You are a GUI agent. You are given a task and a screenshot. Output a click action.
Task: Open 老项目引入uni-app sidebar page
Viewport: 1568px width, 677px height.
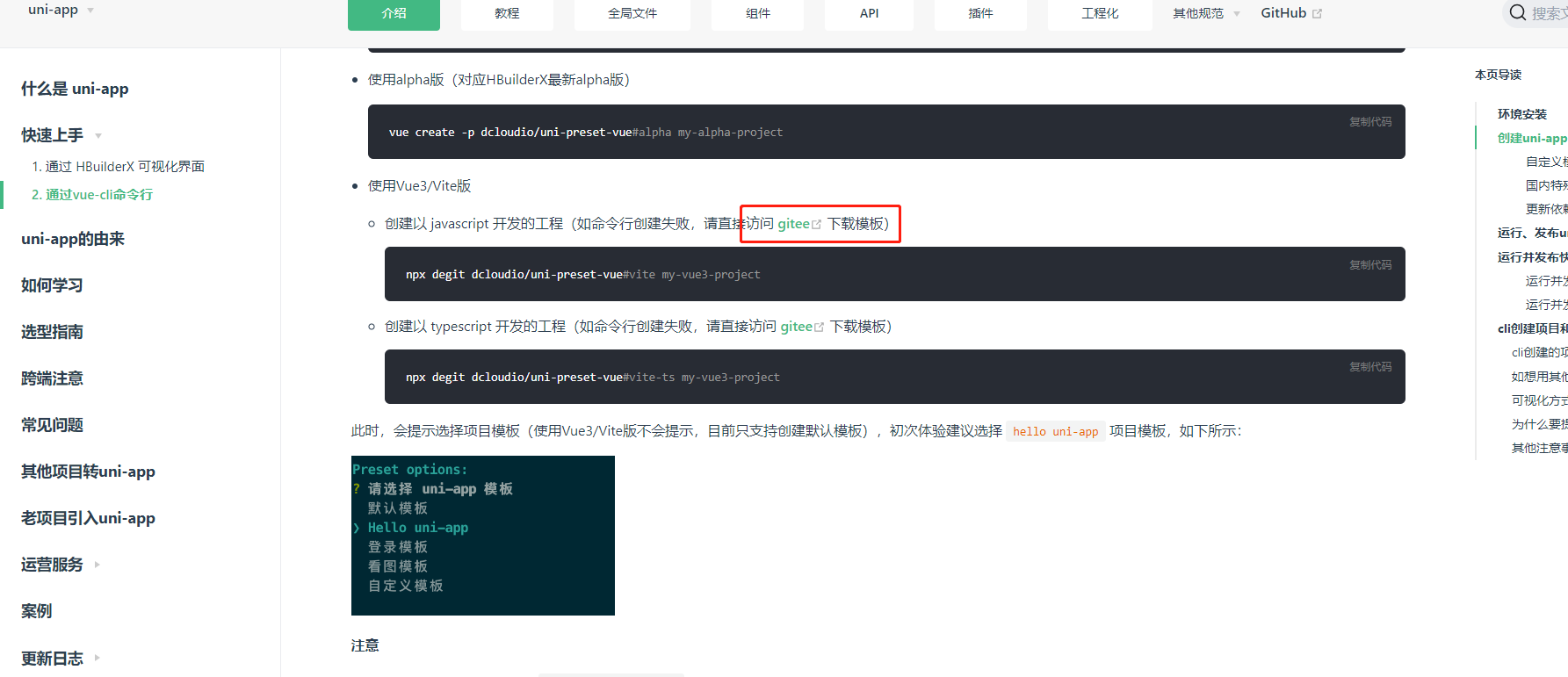(88, 518)
